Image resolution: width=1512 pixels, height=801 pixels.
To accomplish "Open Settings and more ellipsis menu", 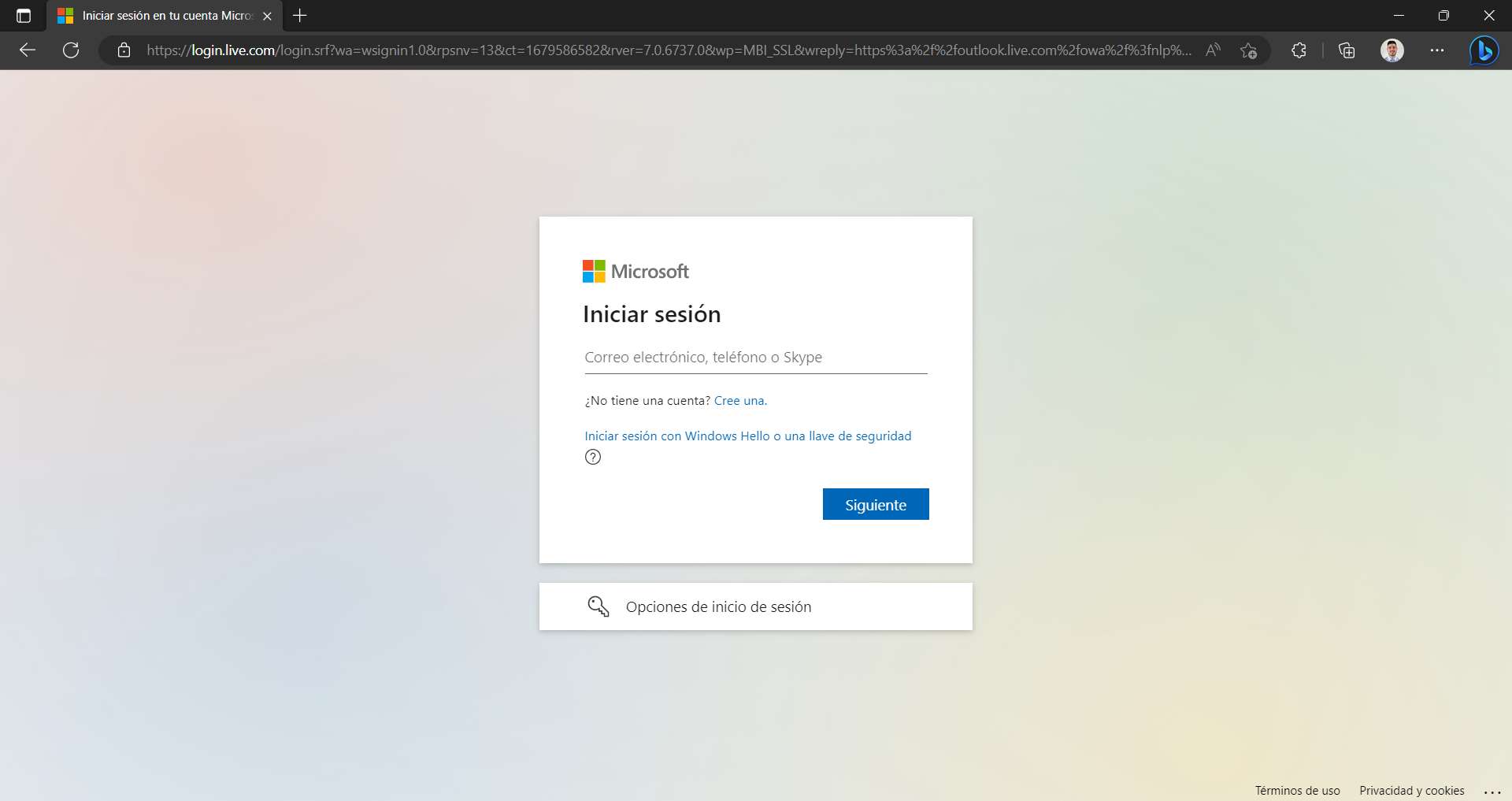I will pos(1437,50).
